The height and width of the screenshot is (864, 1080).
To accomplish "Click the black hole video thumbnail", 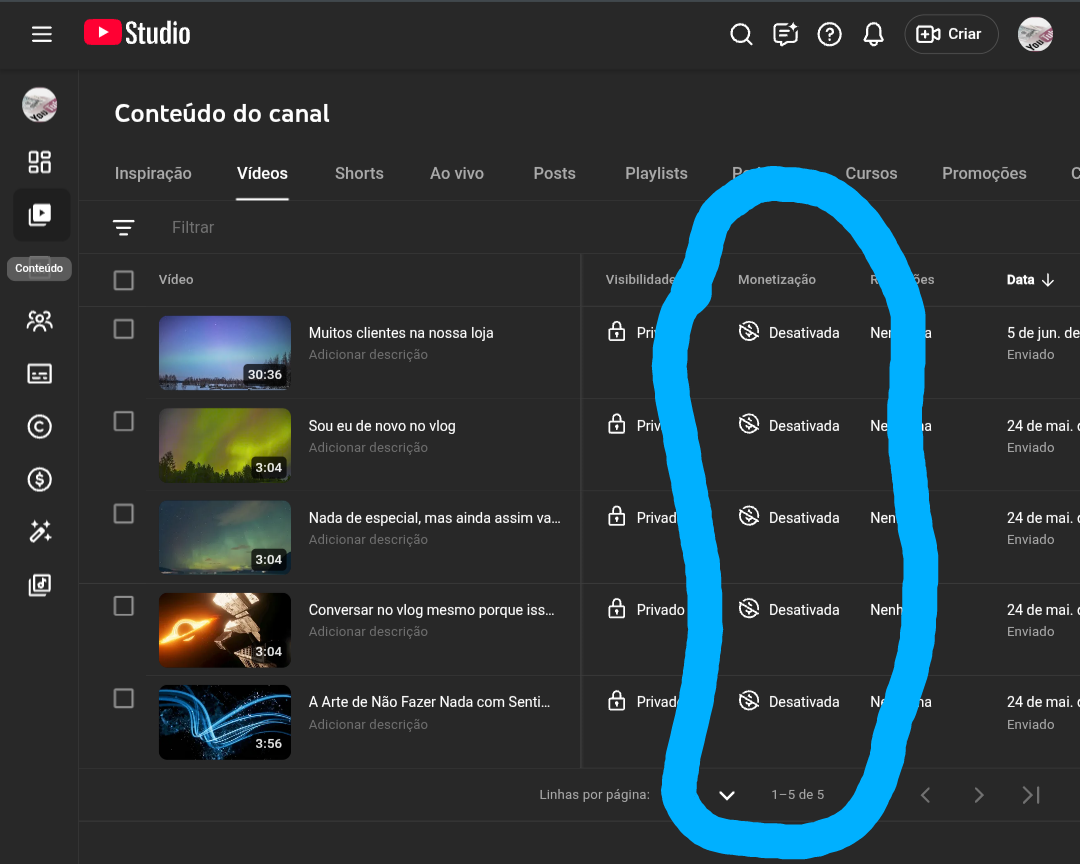I will pyautogui.click(x=224, y=630).
